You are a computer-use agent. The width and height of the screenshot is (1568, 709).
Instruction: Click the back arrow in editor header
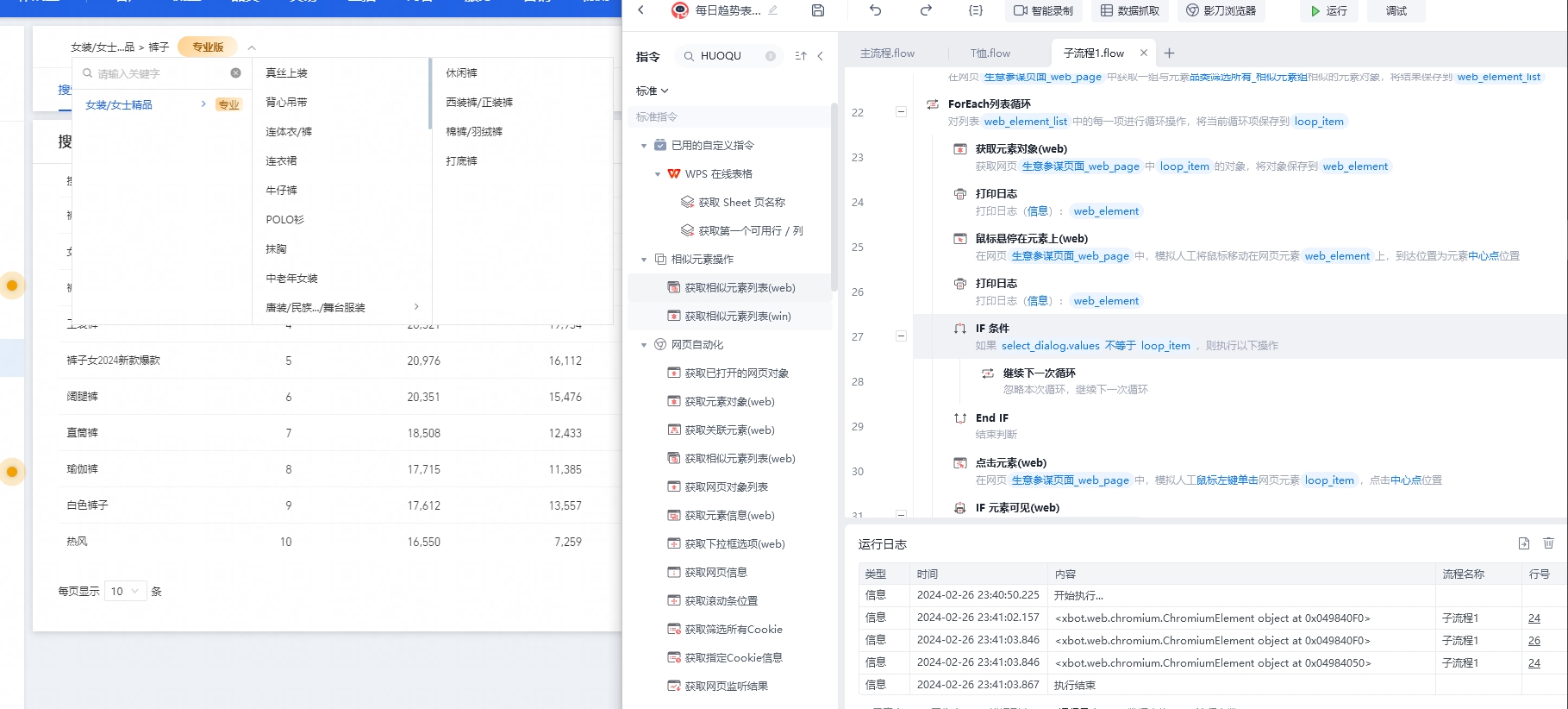coord(640,10)
